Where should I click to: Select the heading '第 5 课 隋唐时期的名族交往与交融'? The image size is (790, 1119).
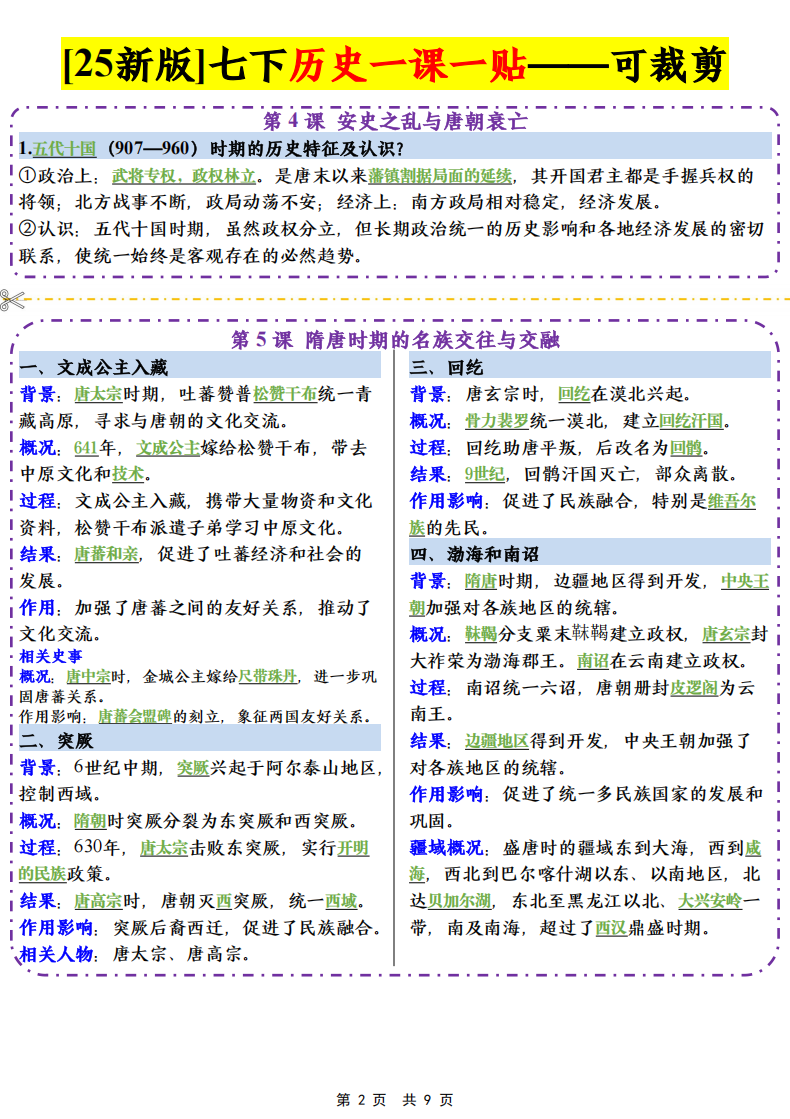pyautogui.click(x=395, y=340)
